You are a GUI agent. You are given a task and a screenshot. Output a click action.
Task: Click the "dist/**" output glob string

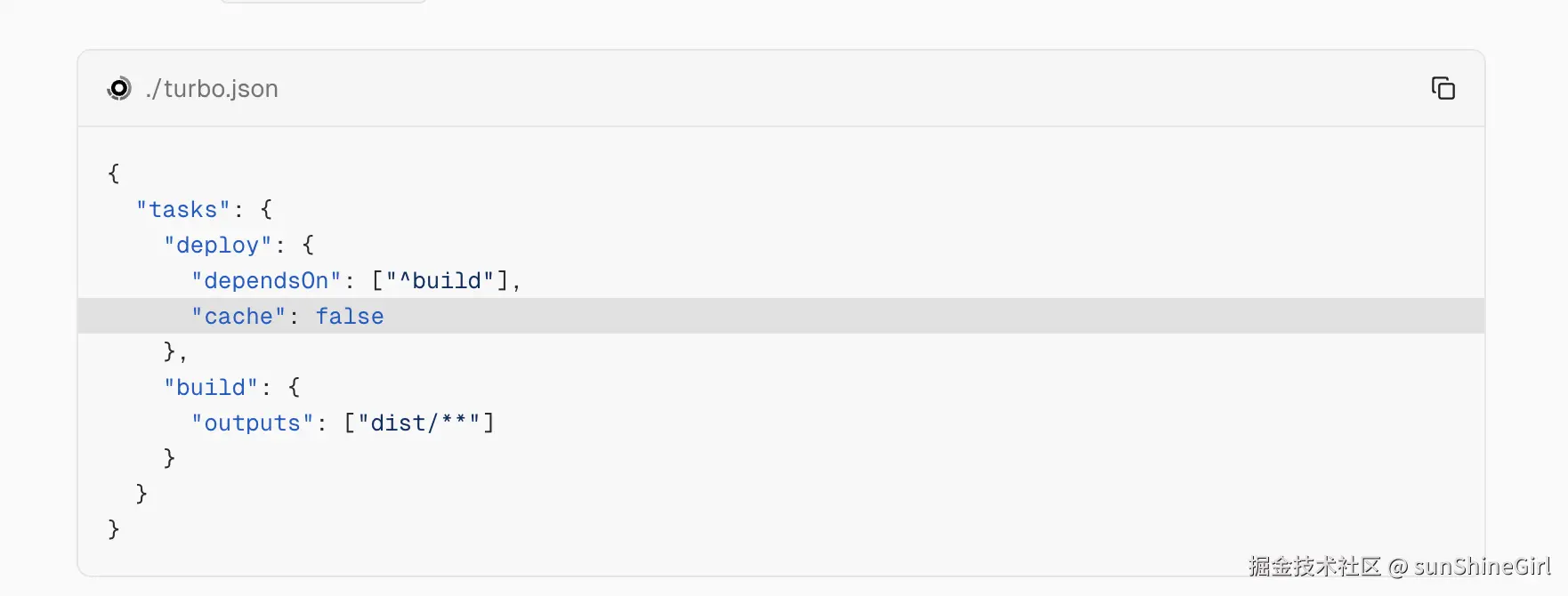tap(419, 423)
